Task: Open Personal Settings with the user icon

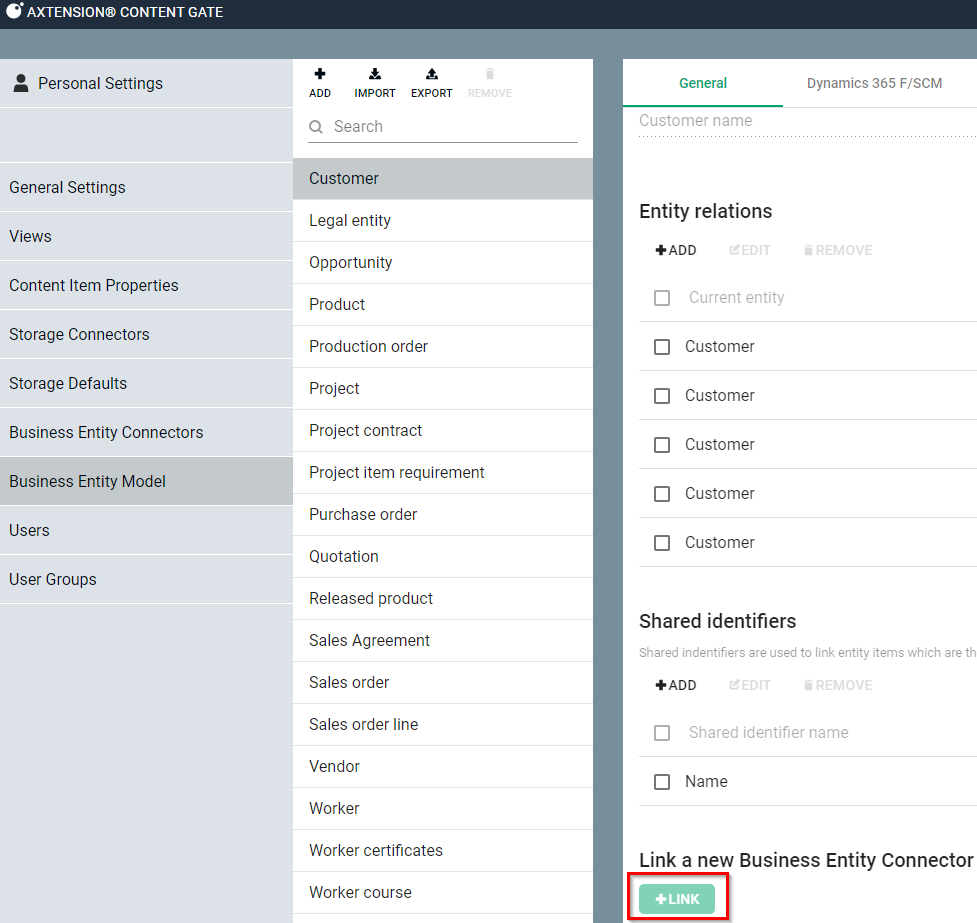Action: [x=21, y=84]
